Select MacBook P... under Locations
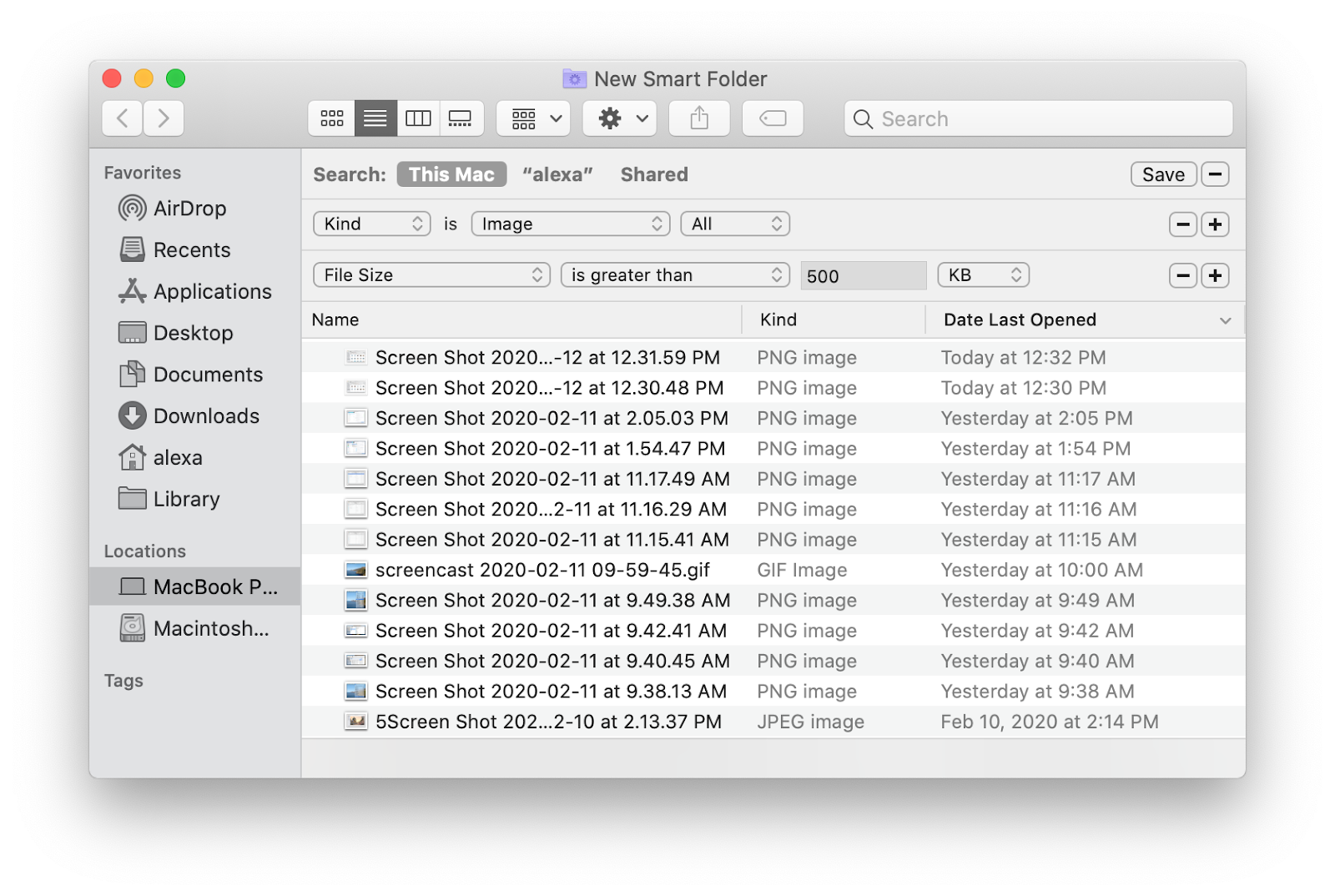The width and height of the screenshot is (1335, 896). [x=195, y=586]
